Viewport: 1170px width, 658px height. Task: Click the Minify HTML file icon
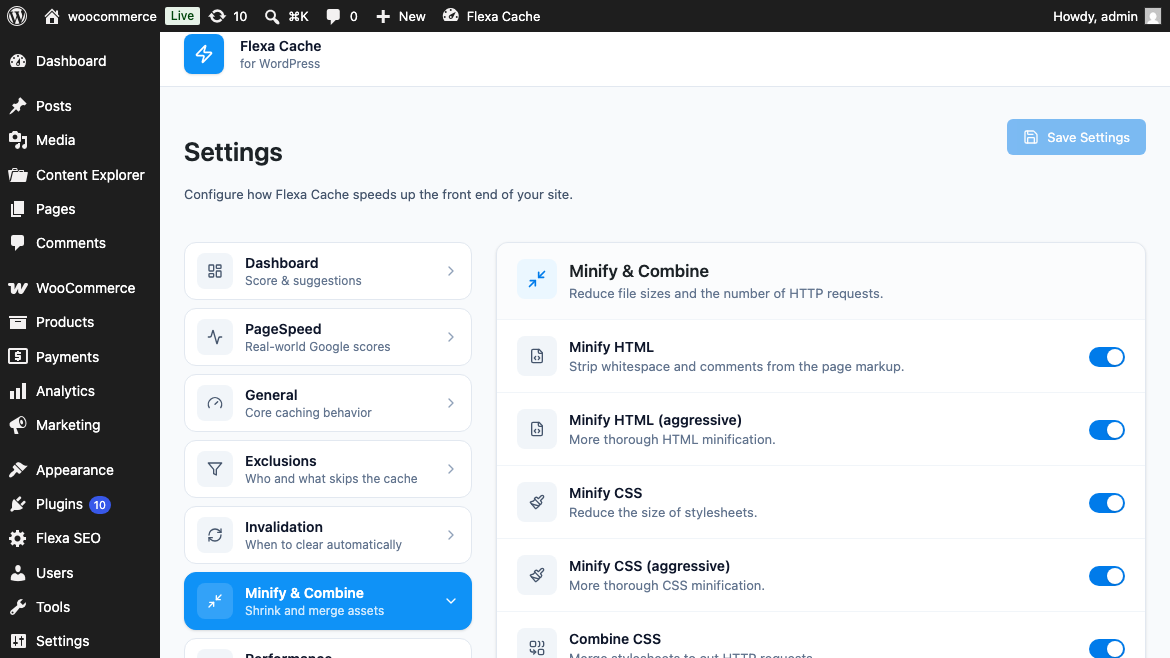[536, 357]
